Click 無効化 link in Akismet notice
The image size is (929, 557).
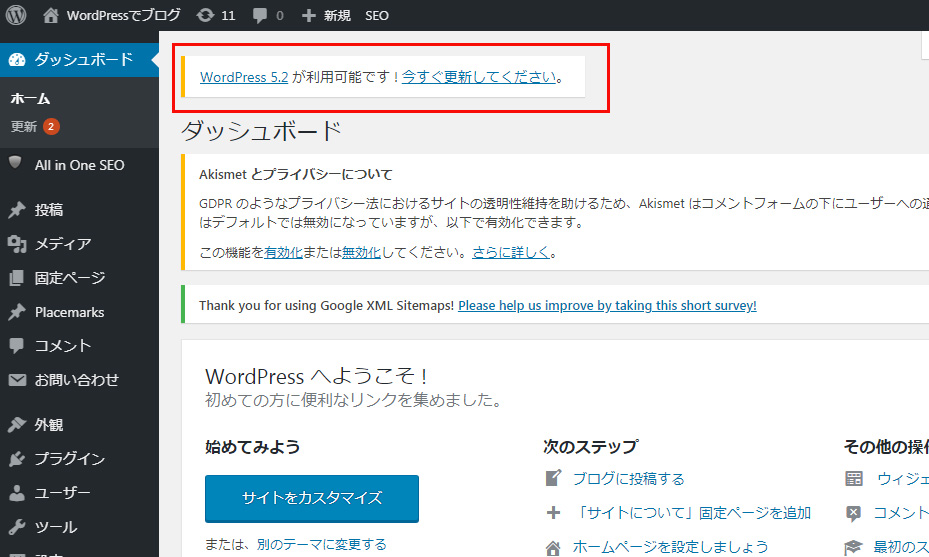(x=361, y=252)
